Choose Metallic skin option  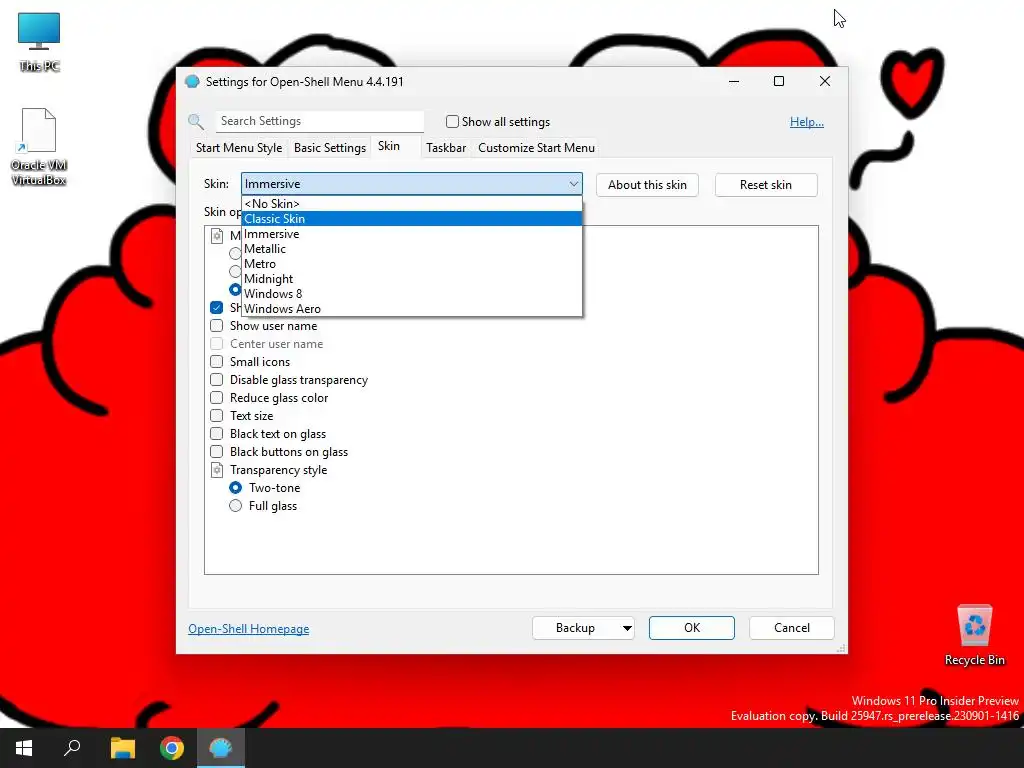[411, 249]
